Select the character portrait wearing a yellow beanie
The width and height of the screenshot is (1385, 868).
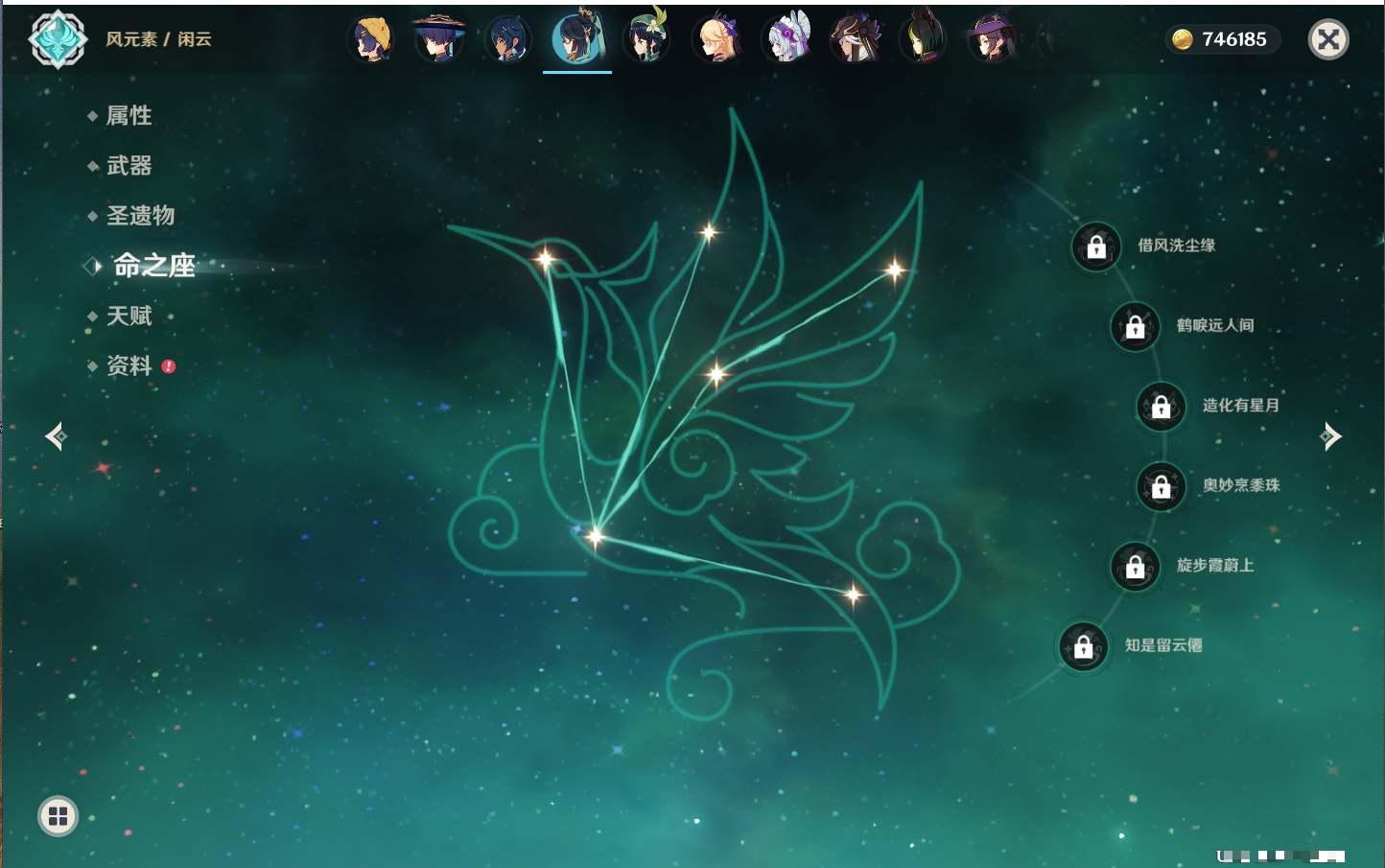tap(372, 39)
